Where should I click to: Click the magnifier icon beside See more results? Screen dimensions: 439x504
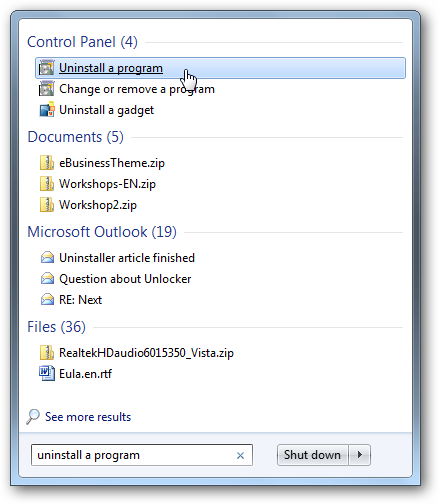pyautogui.click(x=33, y=417)
